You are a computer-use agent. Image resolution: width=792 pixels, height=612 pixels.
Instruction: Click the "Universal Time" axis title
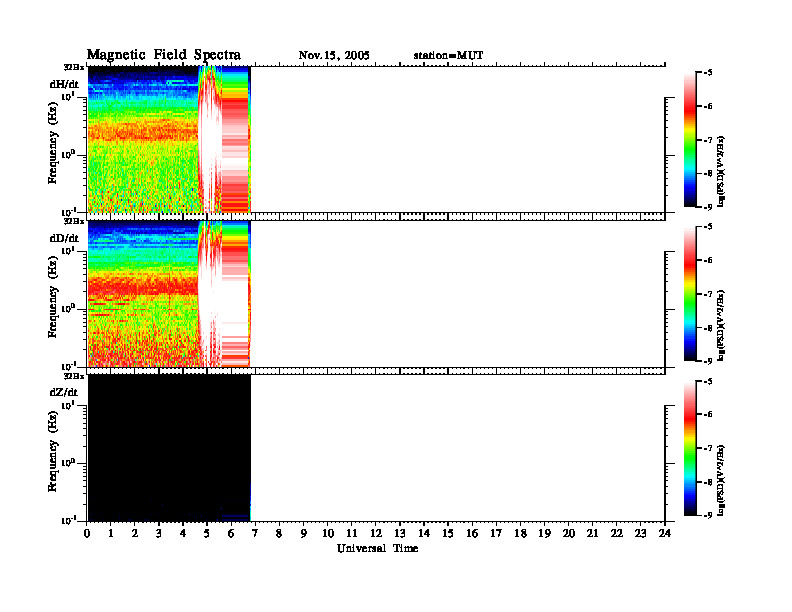pos(378,548)
